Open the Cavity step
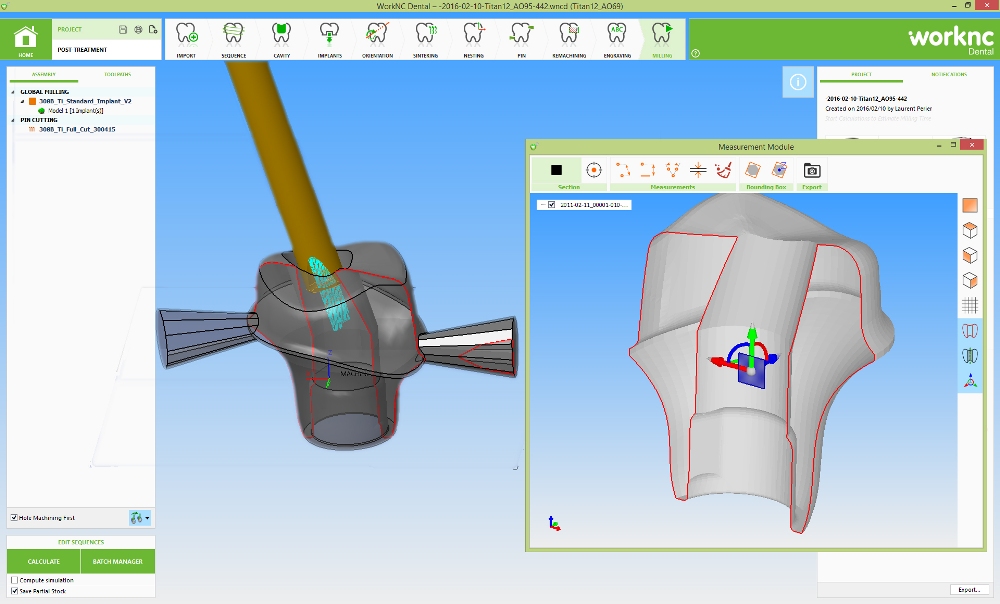Viewport: 1000px width, 604px height. tap(281, 34)
